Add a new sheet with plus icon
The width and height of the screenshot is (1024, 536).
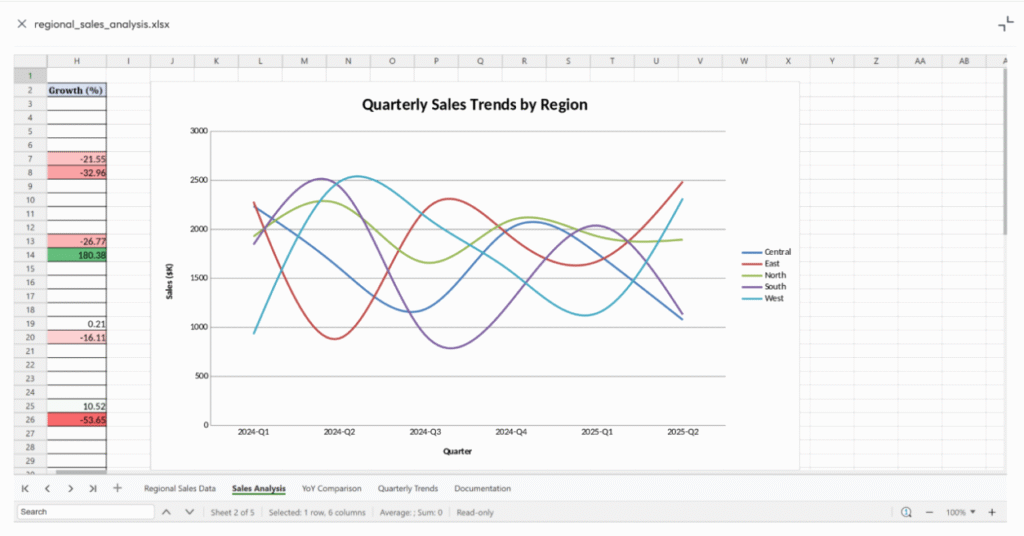pos(117,488)
